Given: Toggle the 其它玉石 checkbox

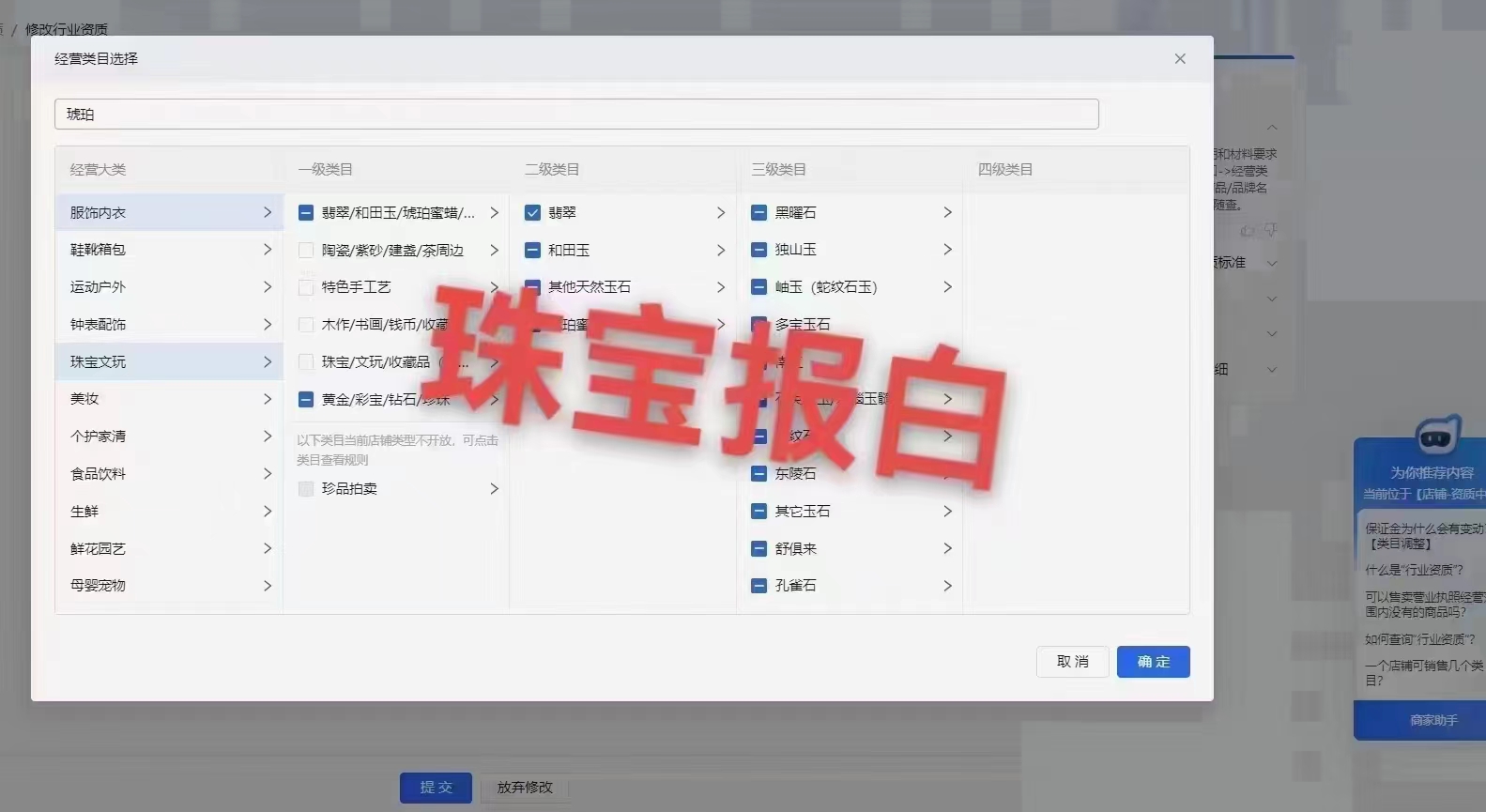Looking at the screenshot, I should (759, 512).
